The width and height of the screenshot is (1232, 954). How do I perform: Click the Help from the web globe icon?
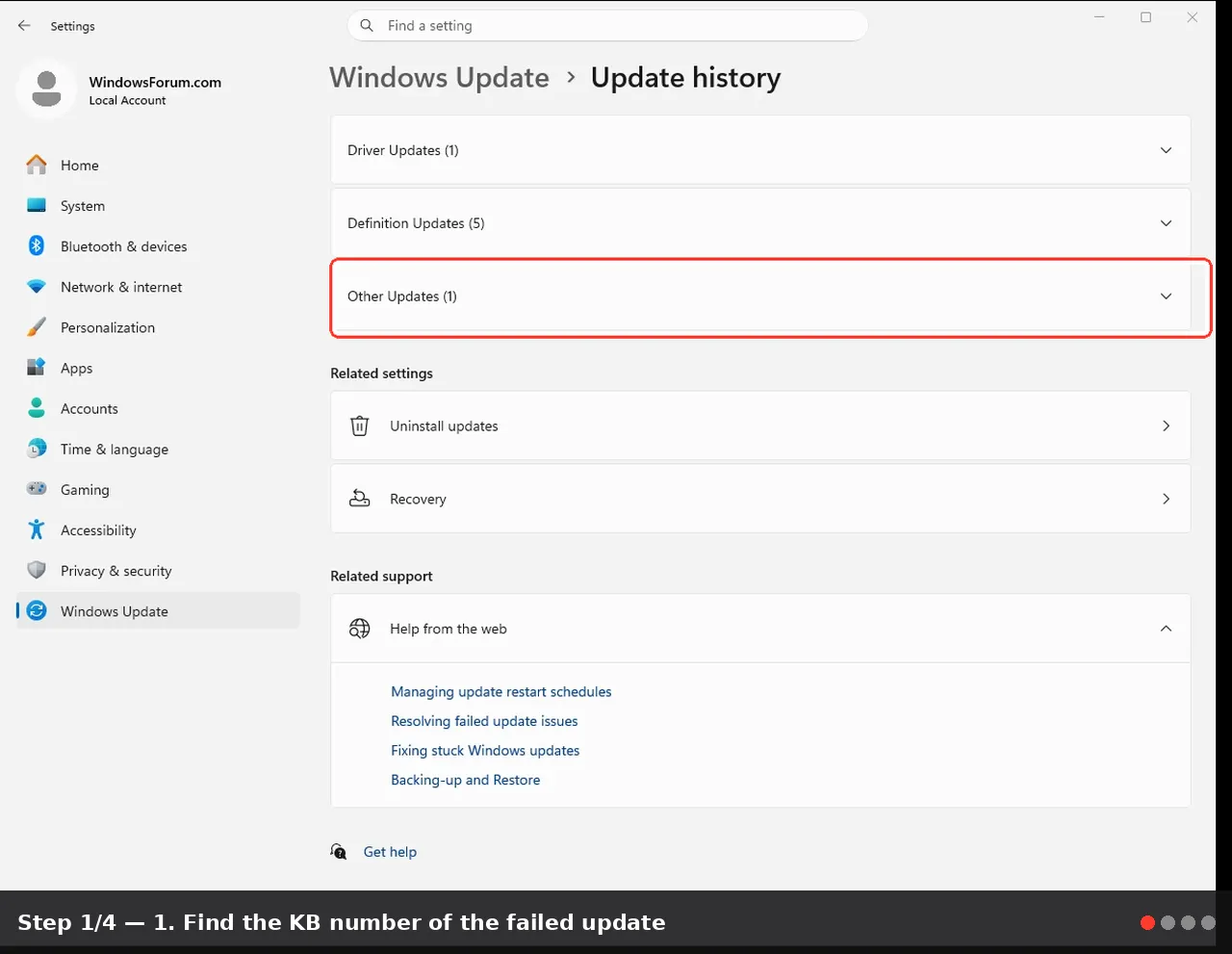tap(360, 629)
